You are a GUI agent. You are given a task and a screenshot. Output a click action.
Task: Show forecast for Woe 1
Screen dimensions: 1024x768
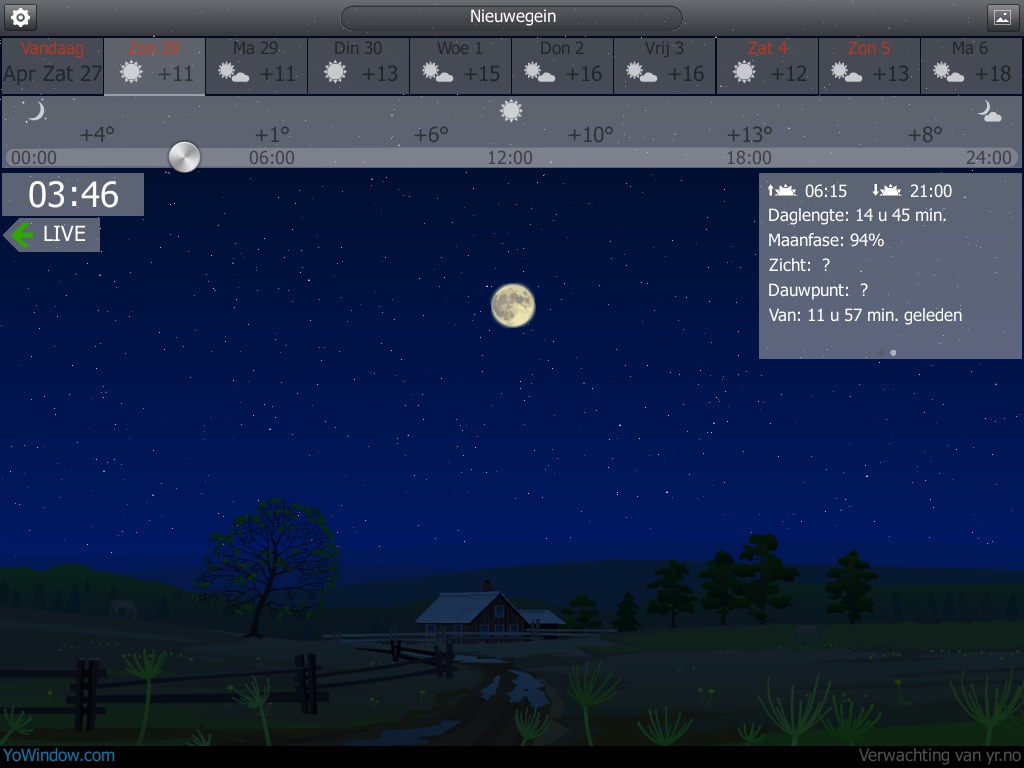tap(460, 66)
